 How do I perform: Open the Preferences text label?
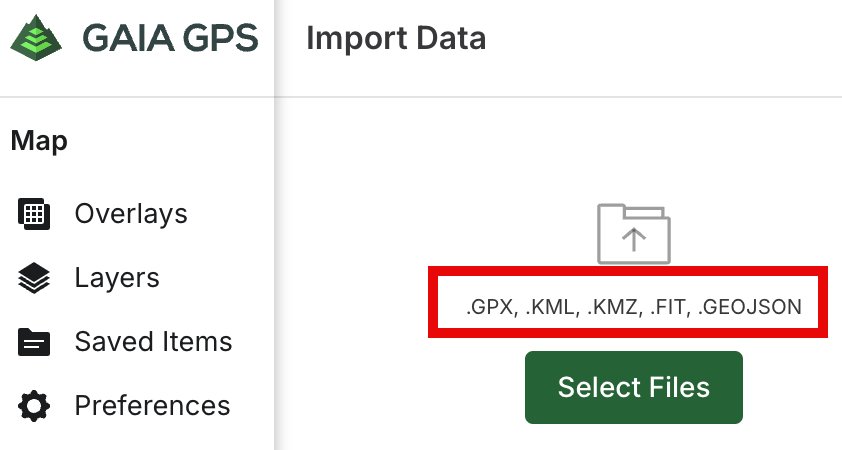click(153, 405)
